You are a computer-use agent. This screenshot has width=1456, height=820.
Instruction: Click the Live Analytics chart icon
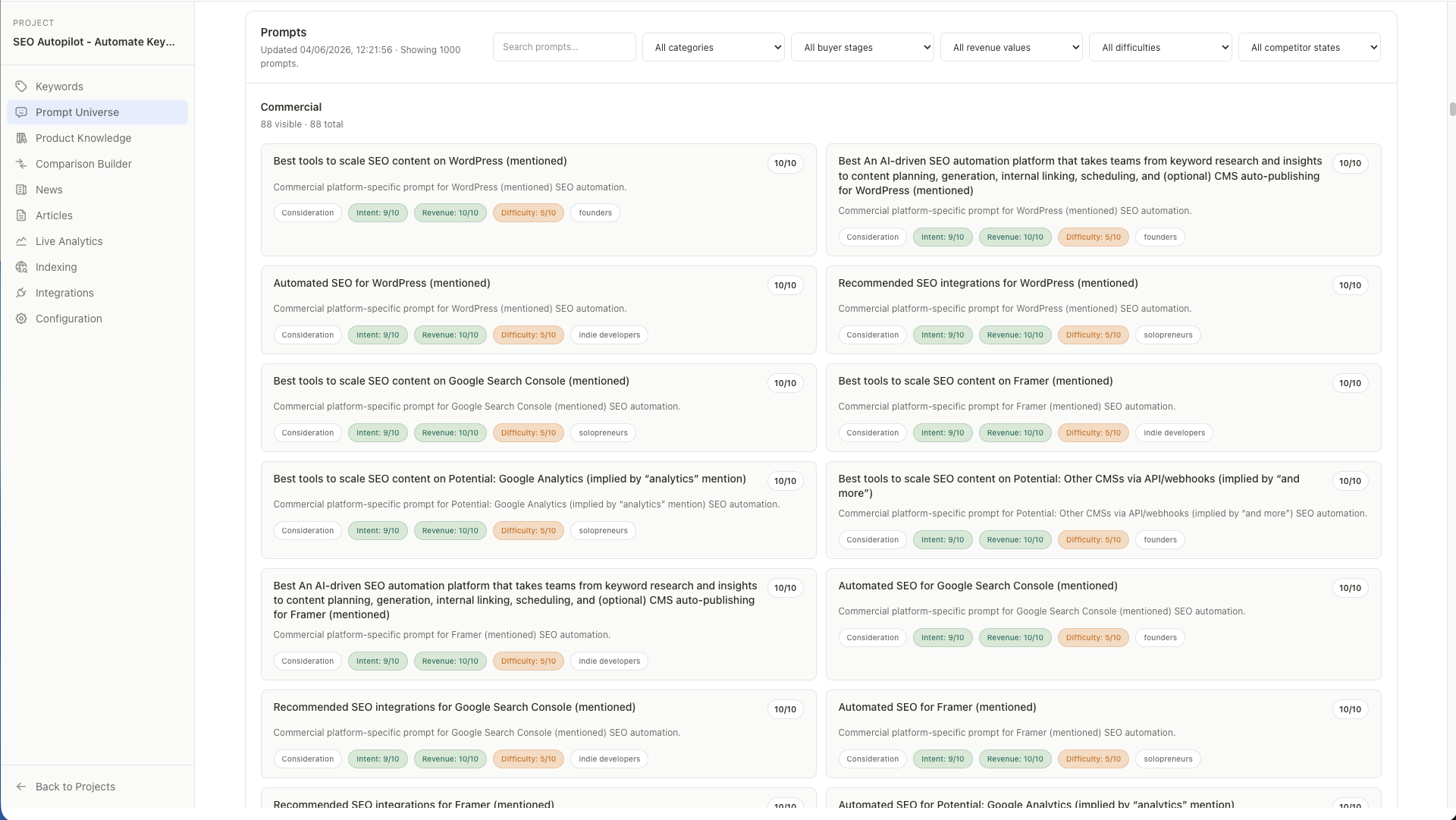(21, 241)
